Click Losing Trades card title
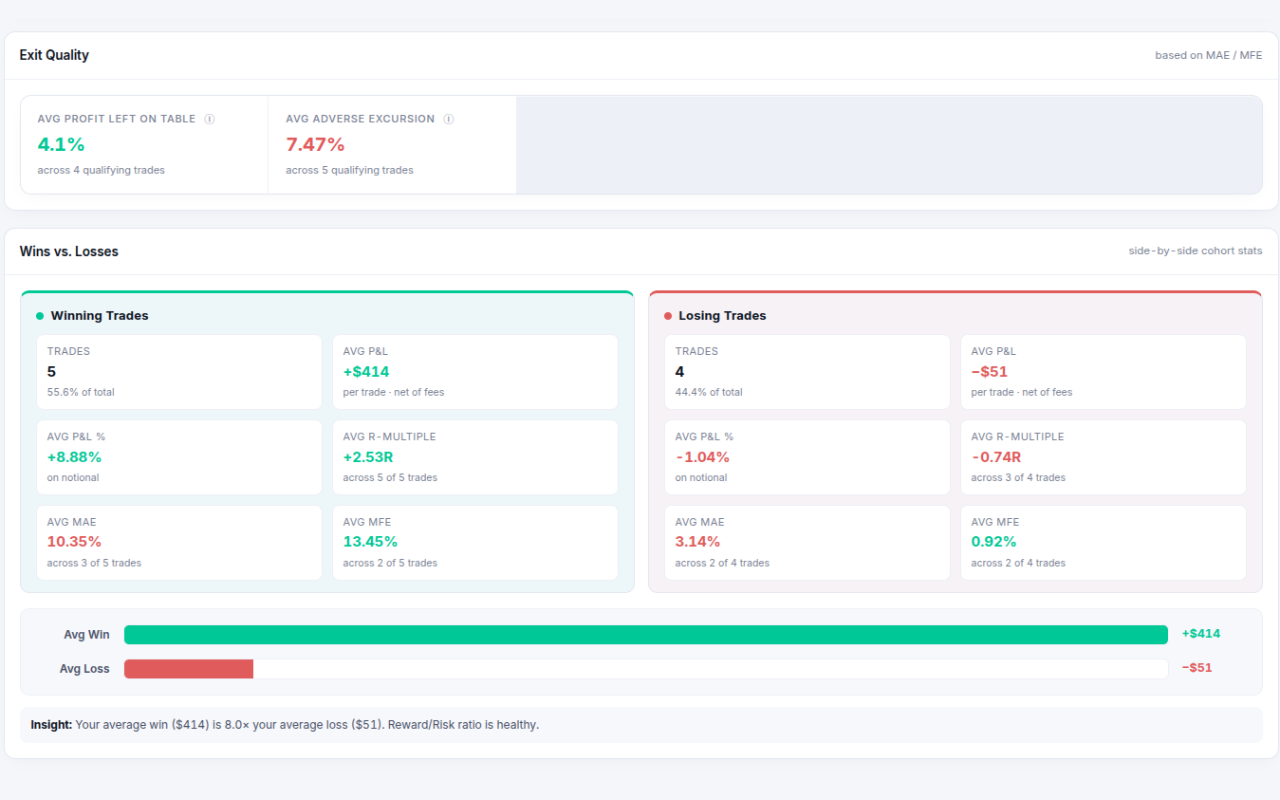Screen dimensions: 1280x800 [722, 316]
